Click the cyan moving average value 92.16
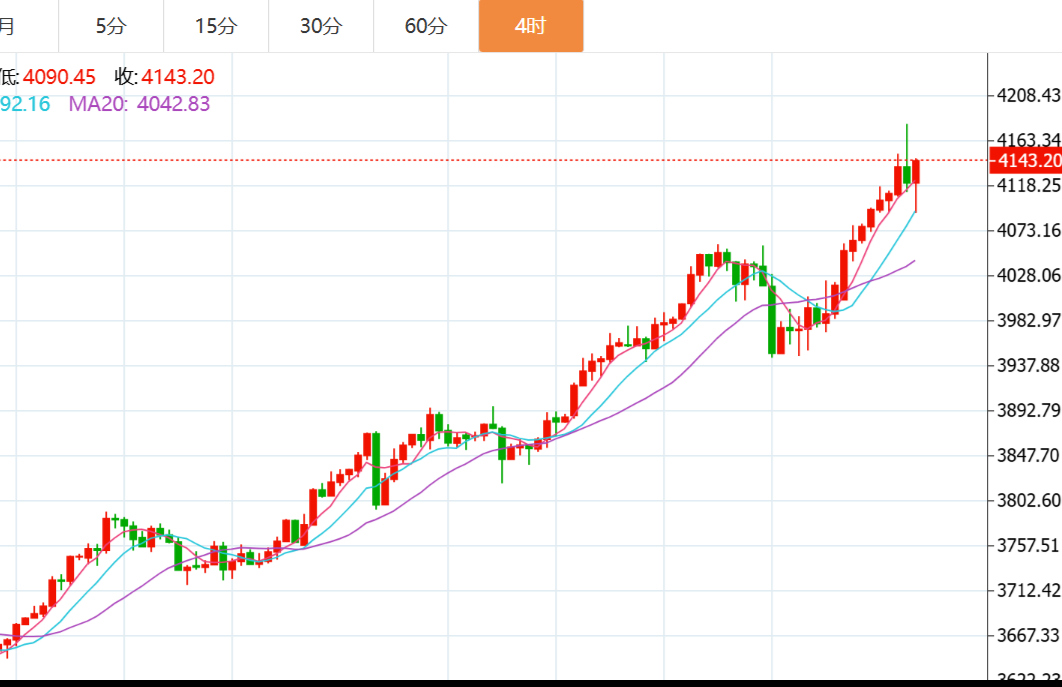1062x687 pixels. [26, 103]
